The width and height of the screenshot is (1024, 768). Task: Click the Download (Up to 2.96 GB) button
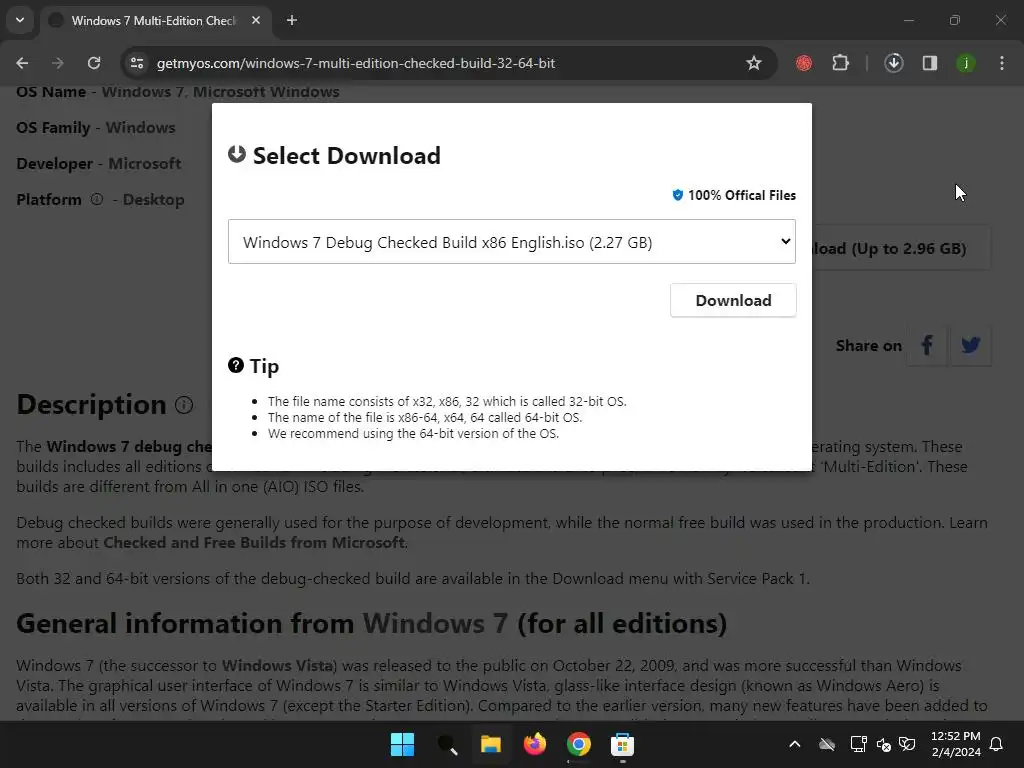coord(900,248)
